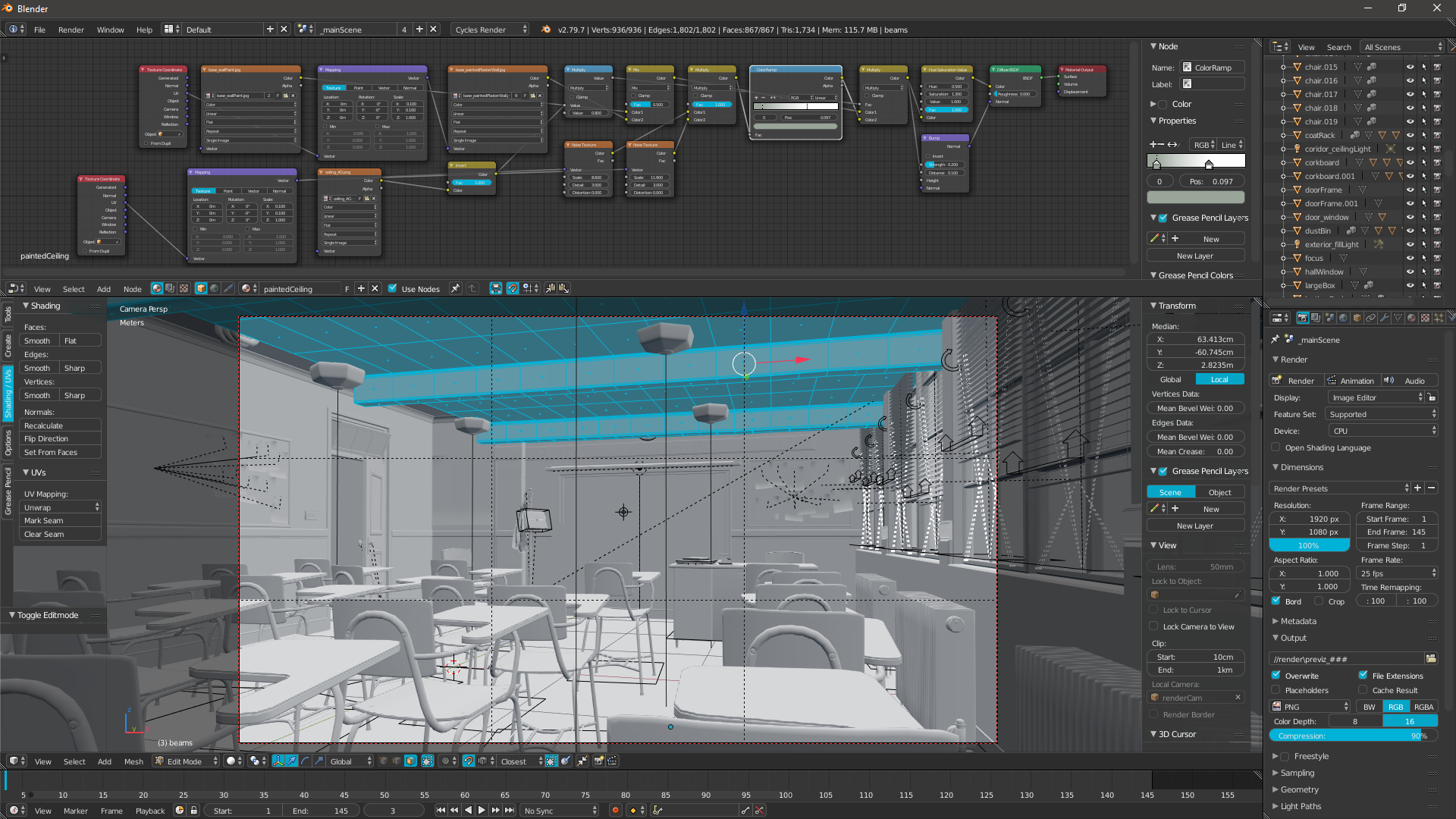Click the browse output folder icon

[1431, 658]
